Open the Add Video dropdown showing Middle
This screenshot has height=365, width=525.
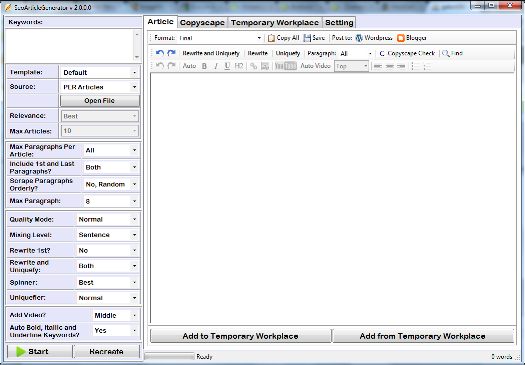pos(115,315)
